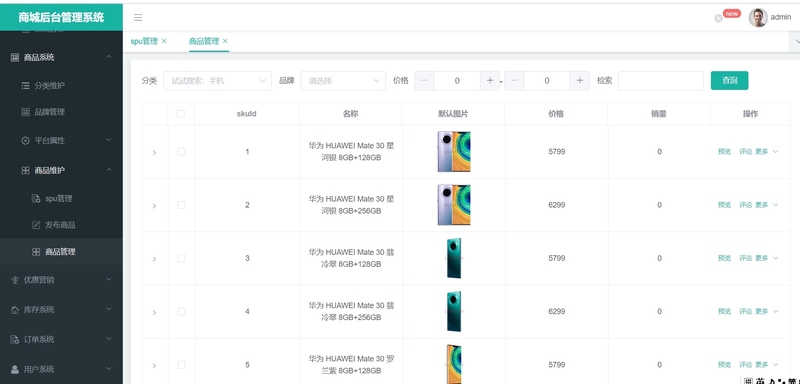The height and width of the screenshot is (384, 800).
Task: Toggle the select-all checkbox in table header
Action: [181, 114]
